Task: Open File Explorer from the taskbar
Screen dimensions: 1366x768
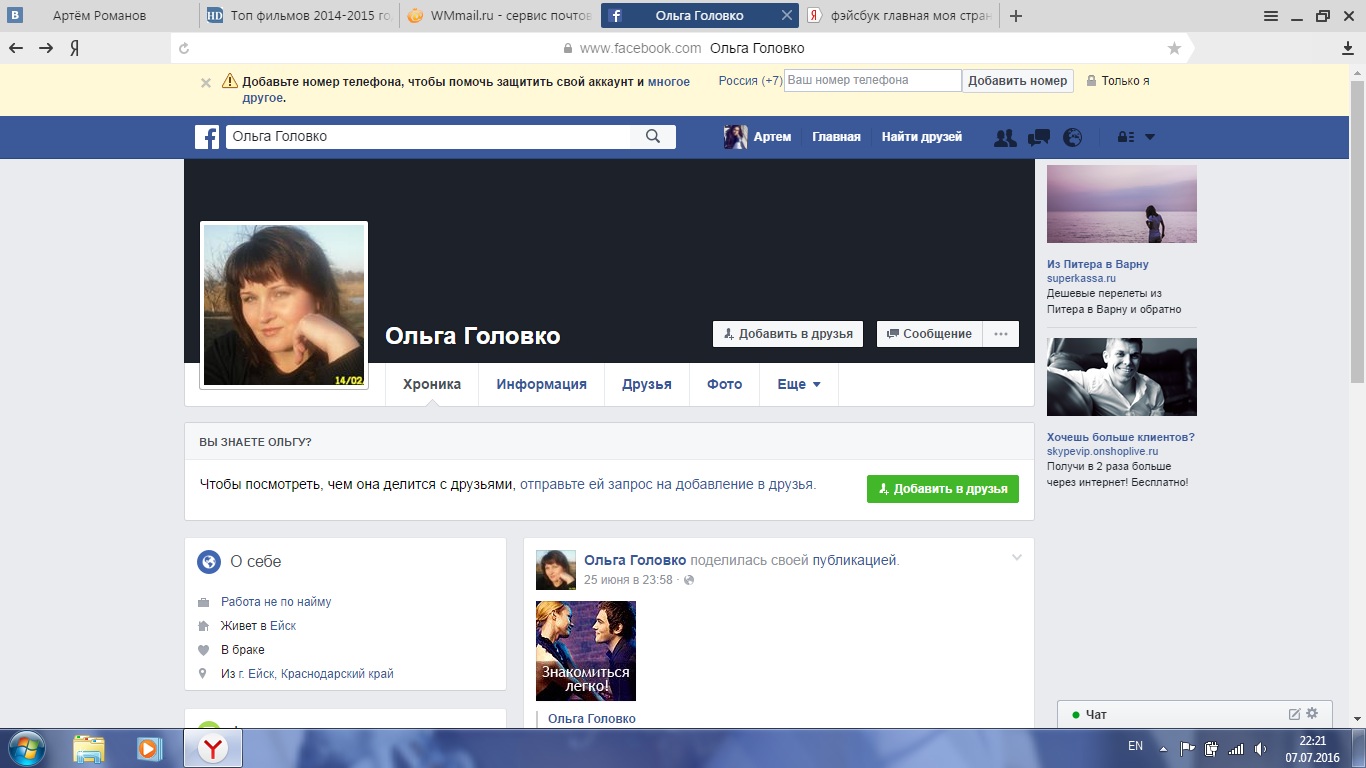Action: (x=89, y=748)
